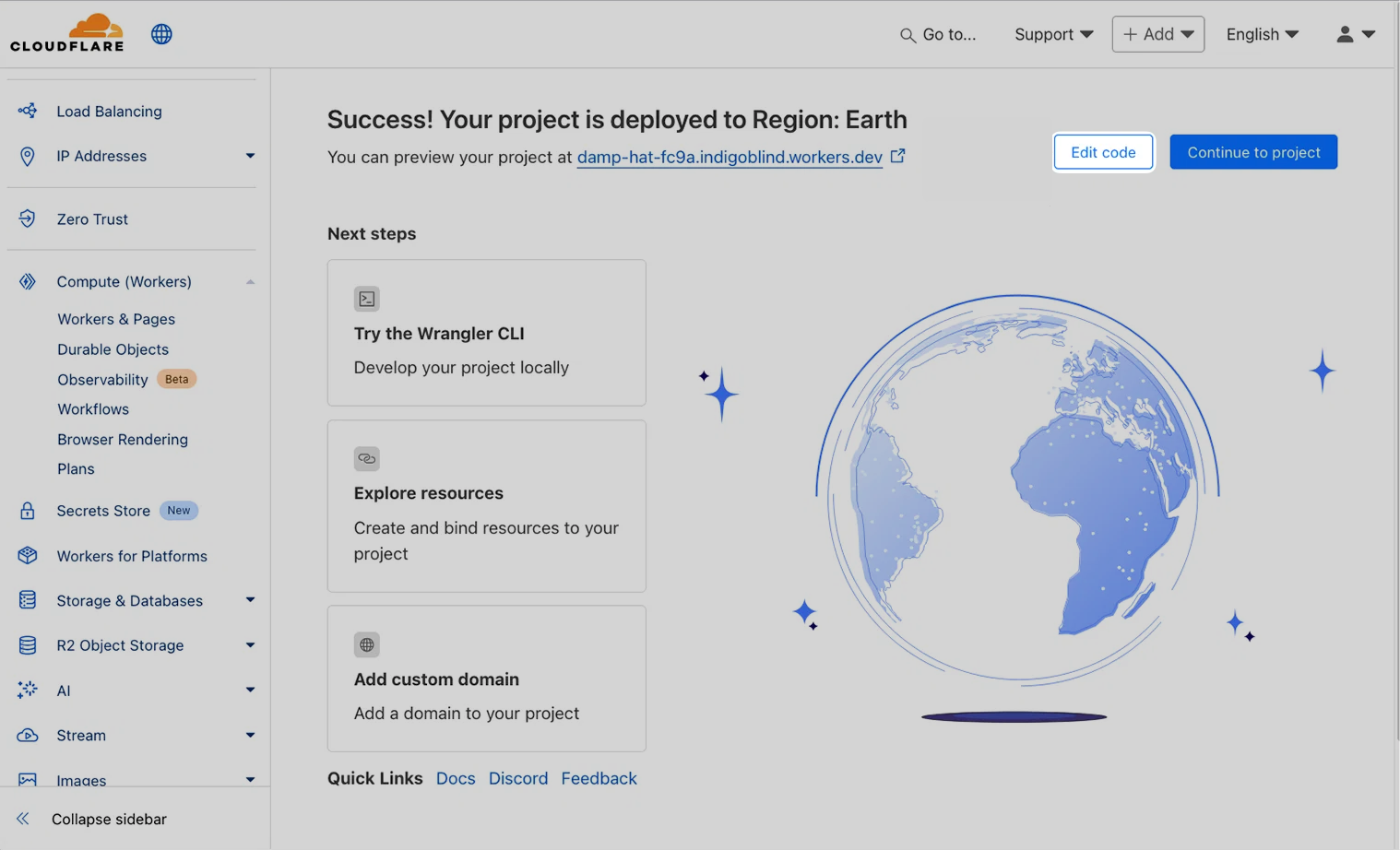
Task: Open Workers & Pages in the sidebar
Action: (x=116, y=319)
